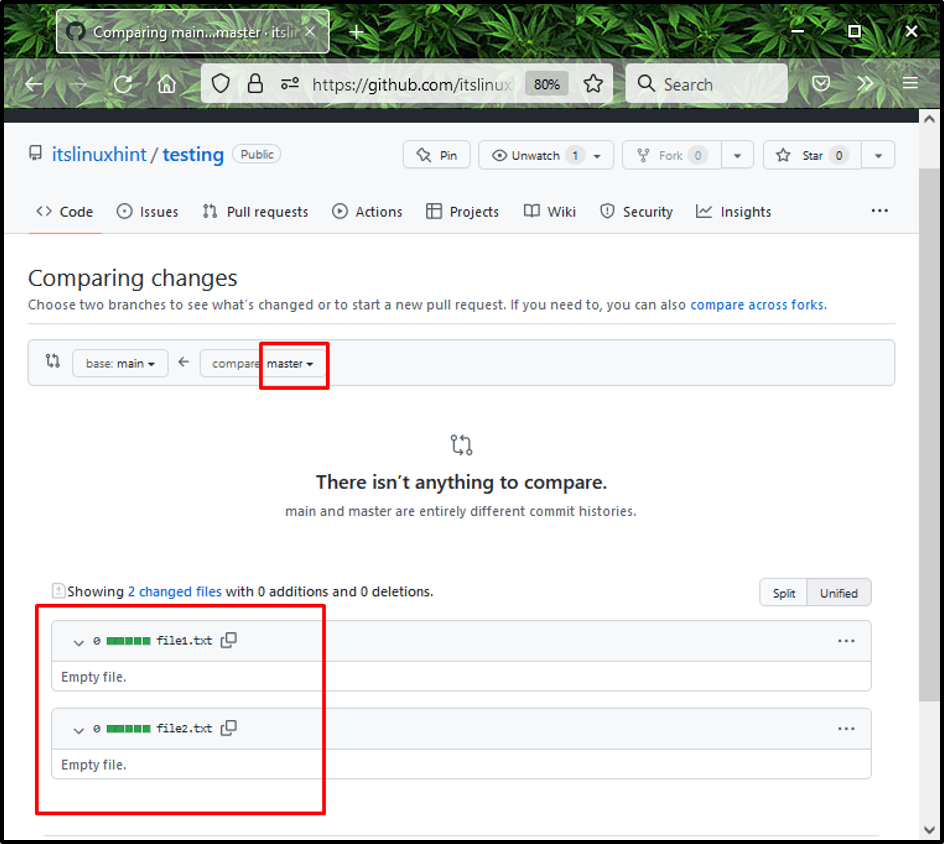Follow the compare across forks link
944x844 pixels.
[x=756, y=305]
